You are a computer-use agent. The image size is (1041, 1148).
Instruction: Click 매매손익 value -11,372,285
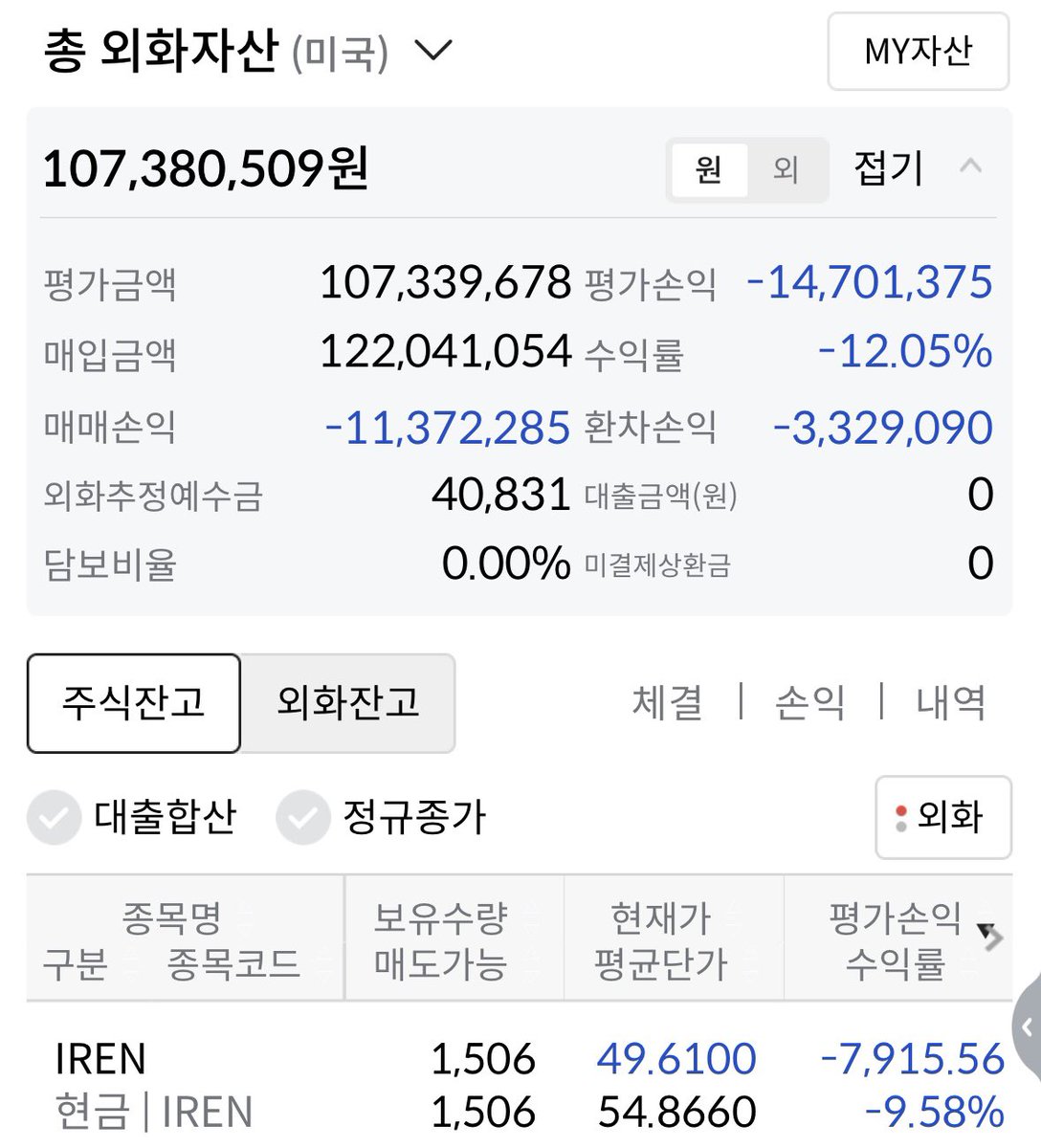click(448, 427)
